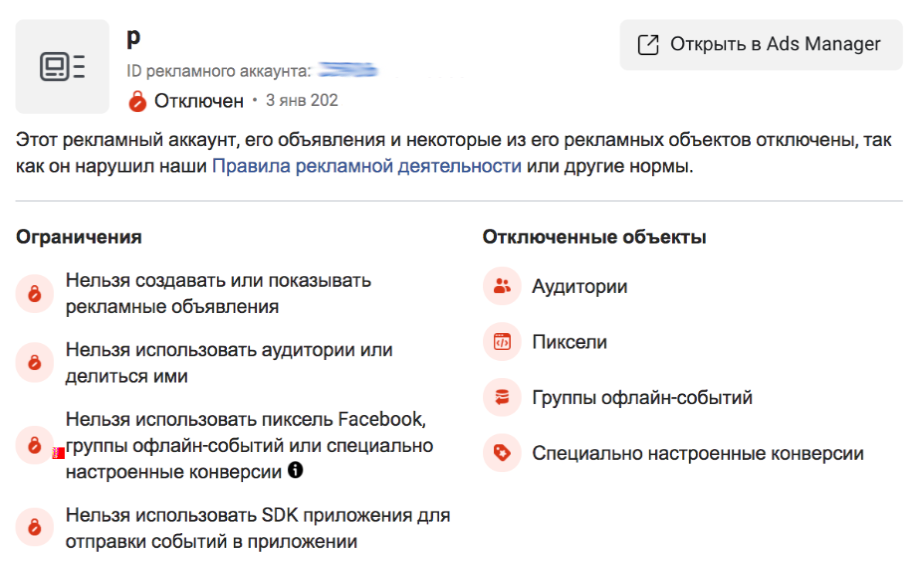Viewport: 915px width, 567px height.
Task: Click the blurred ad account ID
Action: [x=347, y=71]
